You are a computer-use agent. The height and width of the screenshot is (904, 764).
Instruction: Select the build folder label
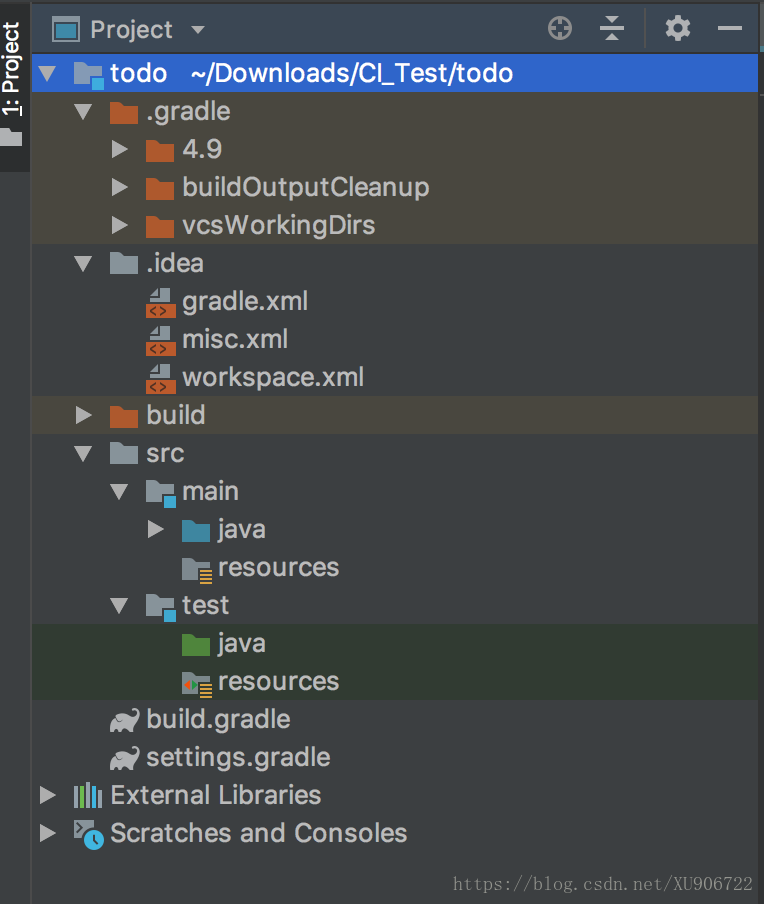pos(175,415)
